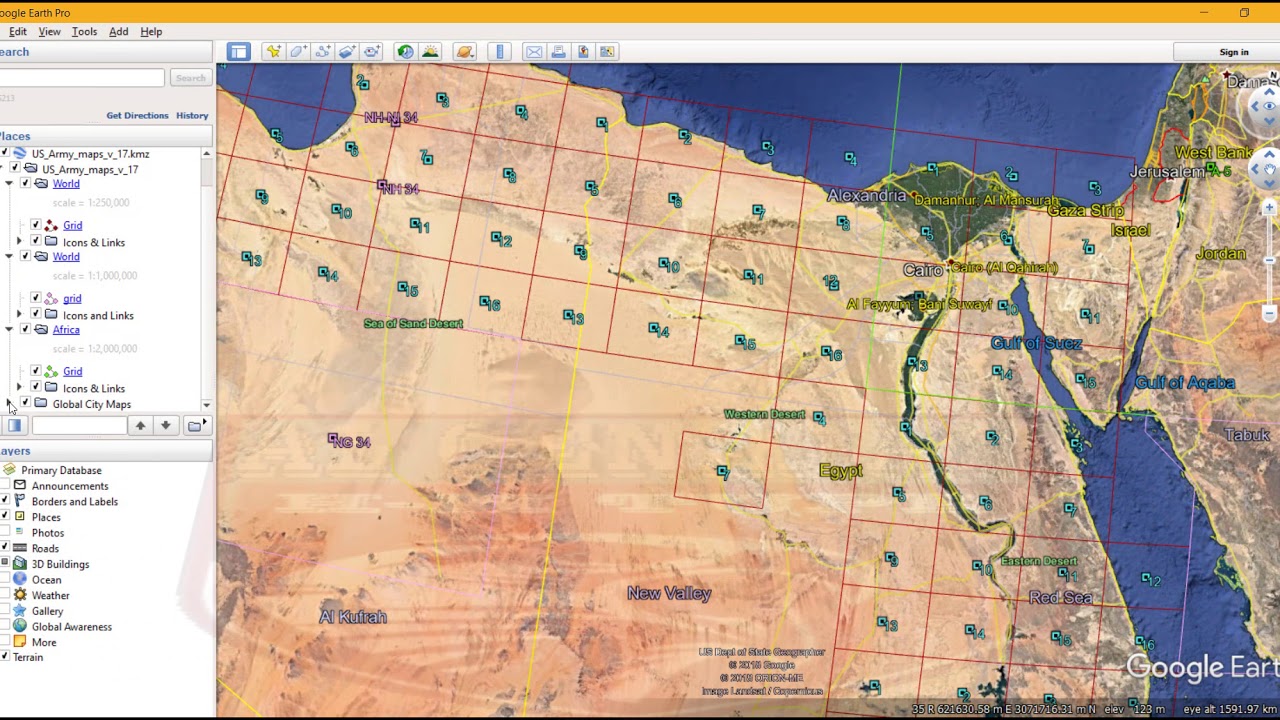
Task: Click the 1:1,000,000 grid link
Action: click(x=72, y=299)
